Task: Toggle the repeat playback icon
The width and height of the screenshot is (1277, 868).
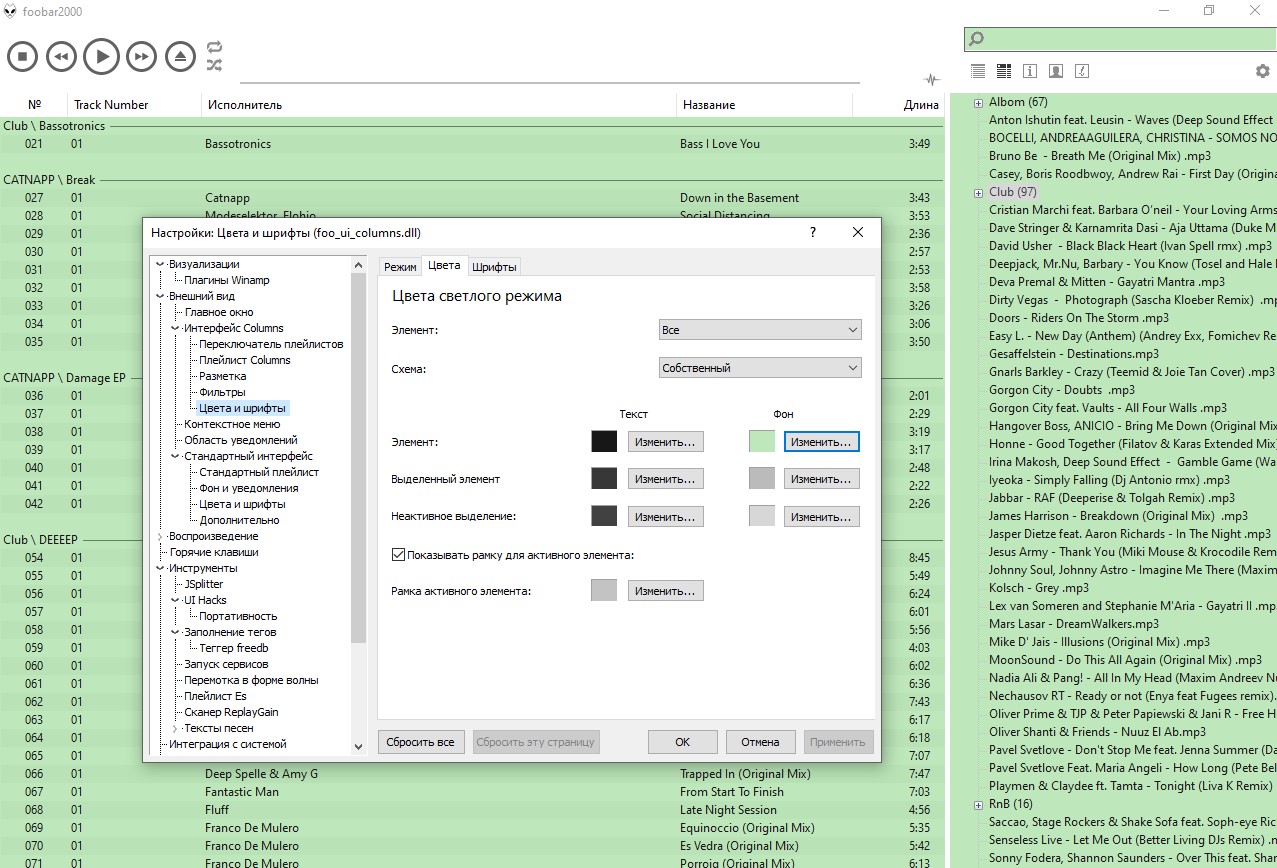Action: 214,47
